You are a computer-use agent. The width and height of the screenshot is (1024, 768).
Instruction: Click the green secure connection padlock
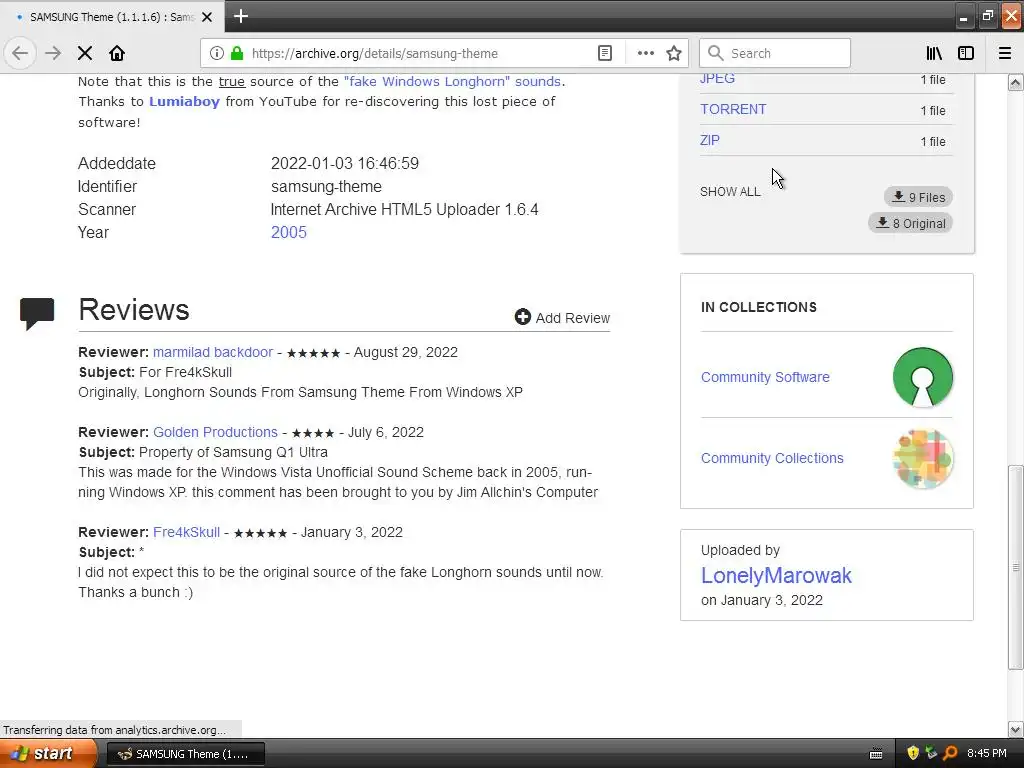237,53
